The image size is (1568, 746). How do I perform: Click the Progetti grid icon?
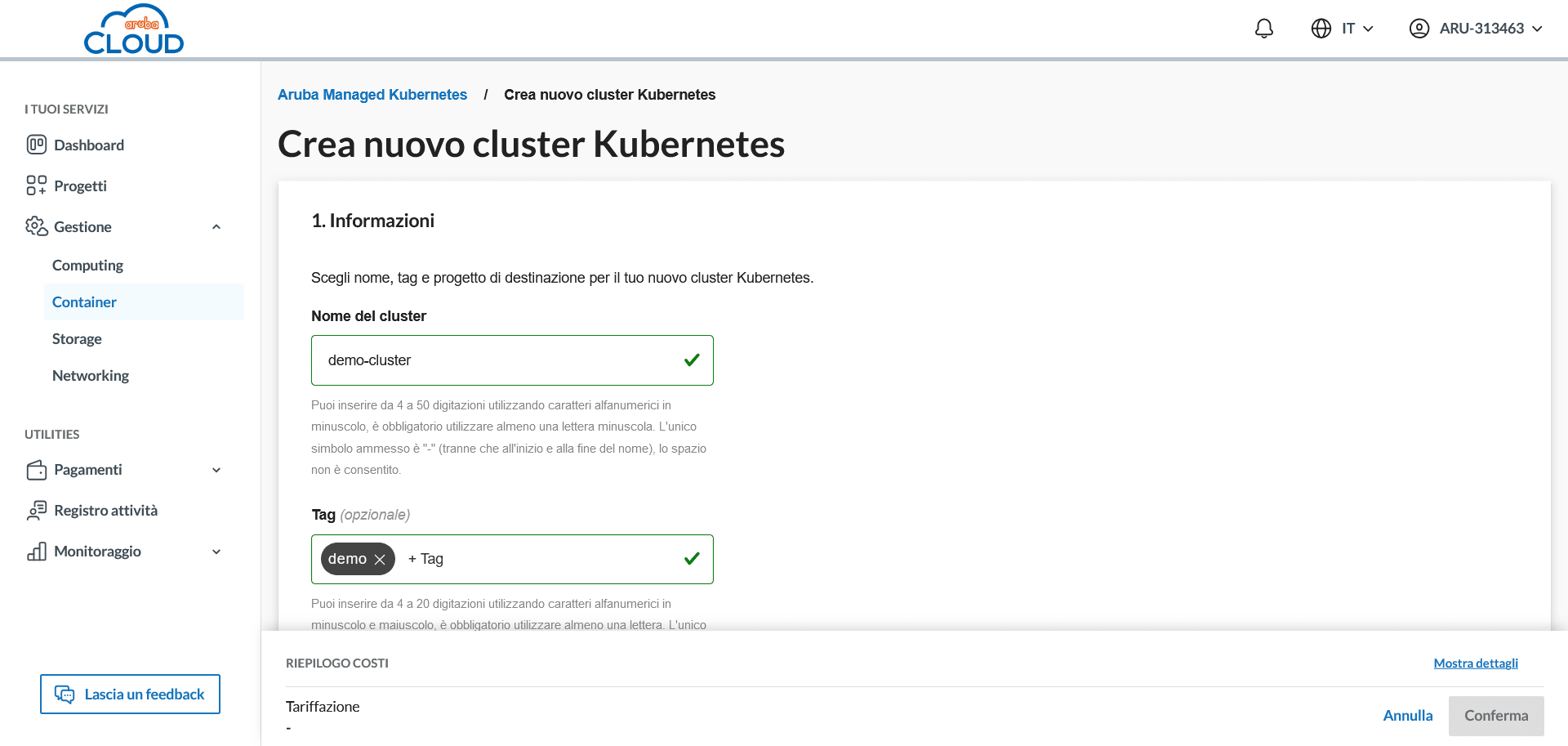point(37,185)
